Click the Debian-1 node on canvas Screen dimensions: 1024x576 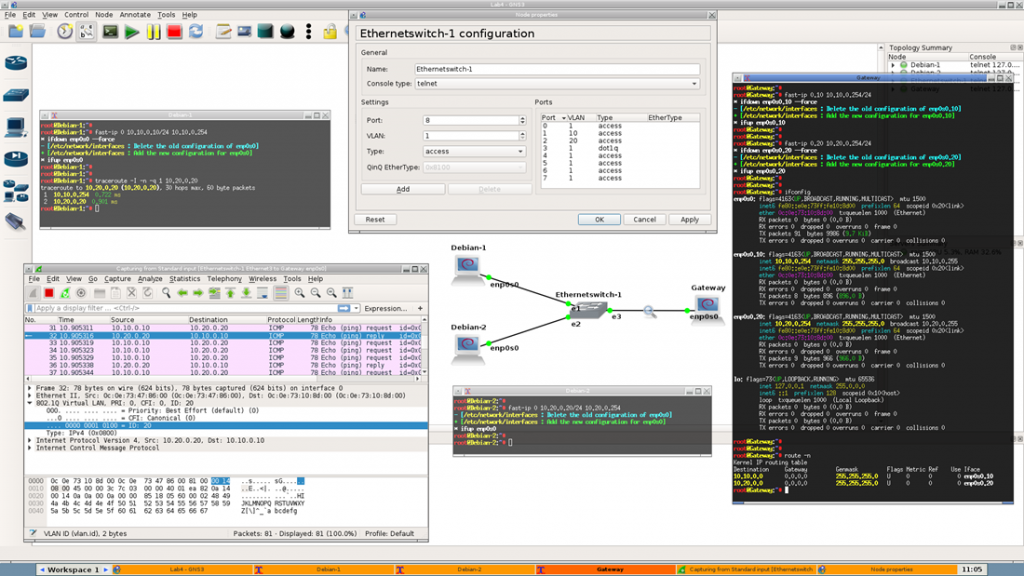click(x=468, y=265)
